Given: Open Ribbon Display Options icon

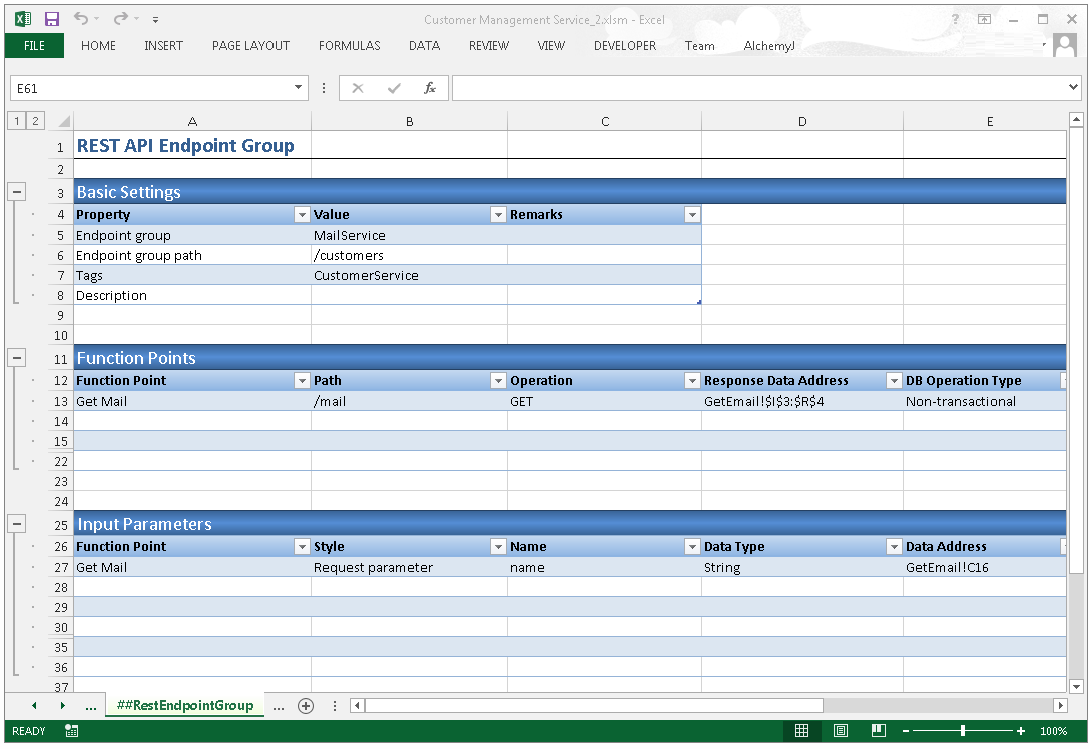Looking at the screenshot, I should [x=984, y=19].
